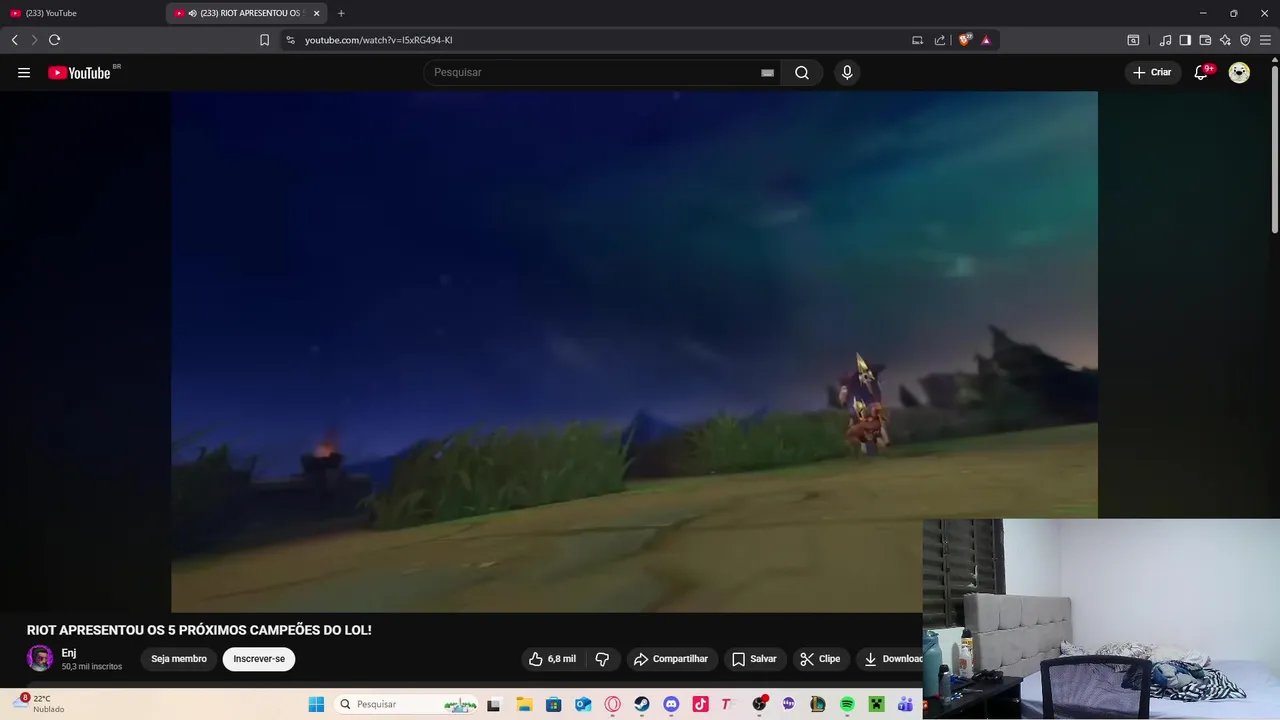
Task: Open YouTube notifications bell
Action: coord(1201,72)
